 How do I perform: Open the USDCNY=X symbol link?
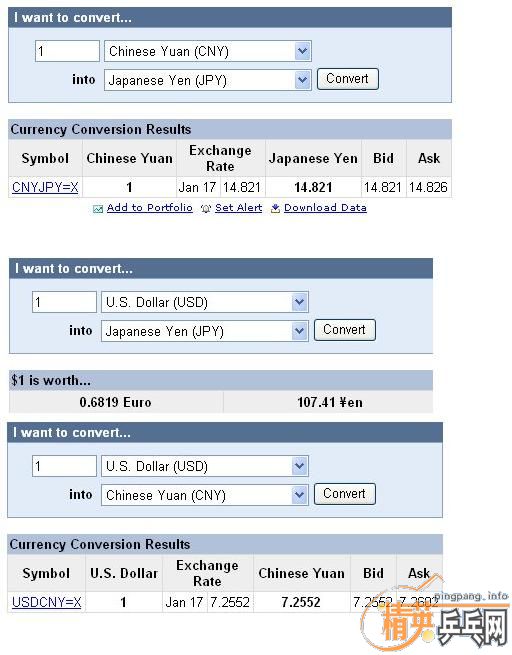[46, 602]
